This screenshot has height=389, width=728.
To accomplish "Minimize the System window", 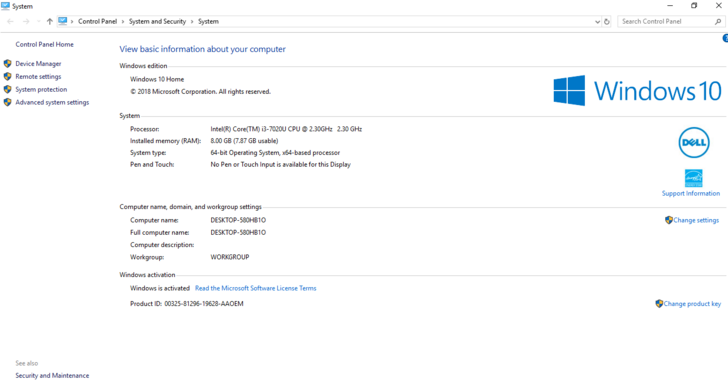I will (x=670, y=6).
